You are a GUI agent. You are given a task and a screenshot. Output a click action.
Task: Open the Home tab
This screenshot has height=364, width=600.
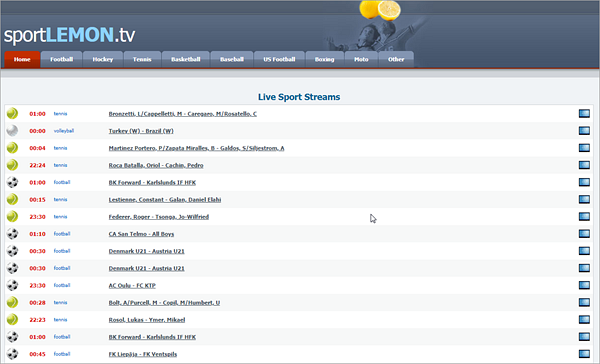click(x=22, y=59)
